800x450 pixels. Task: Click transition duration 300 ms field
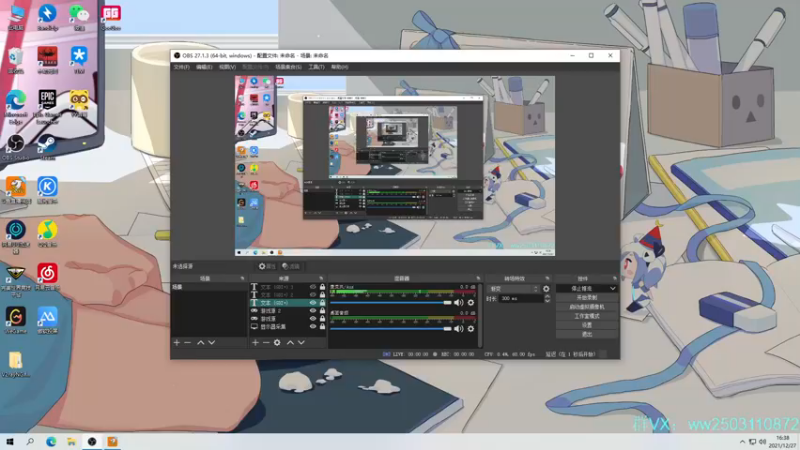tap(520, 298)
